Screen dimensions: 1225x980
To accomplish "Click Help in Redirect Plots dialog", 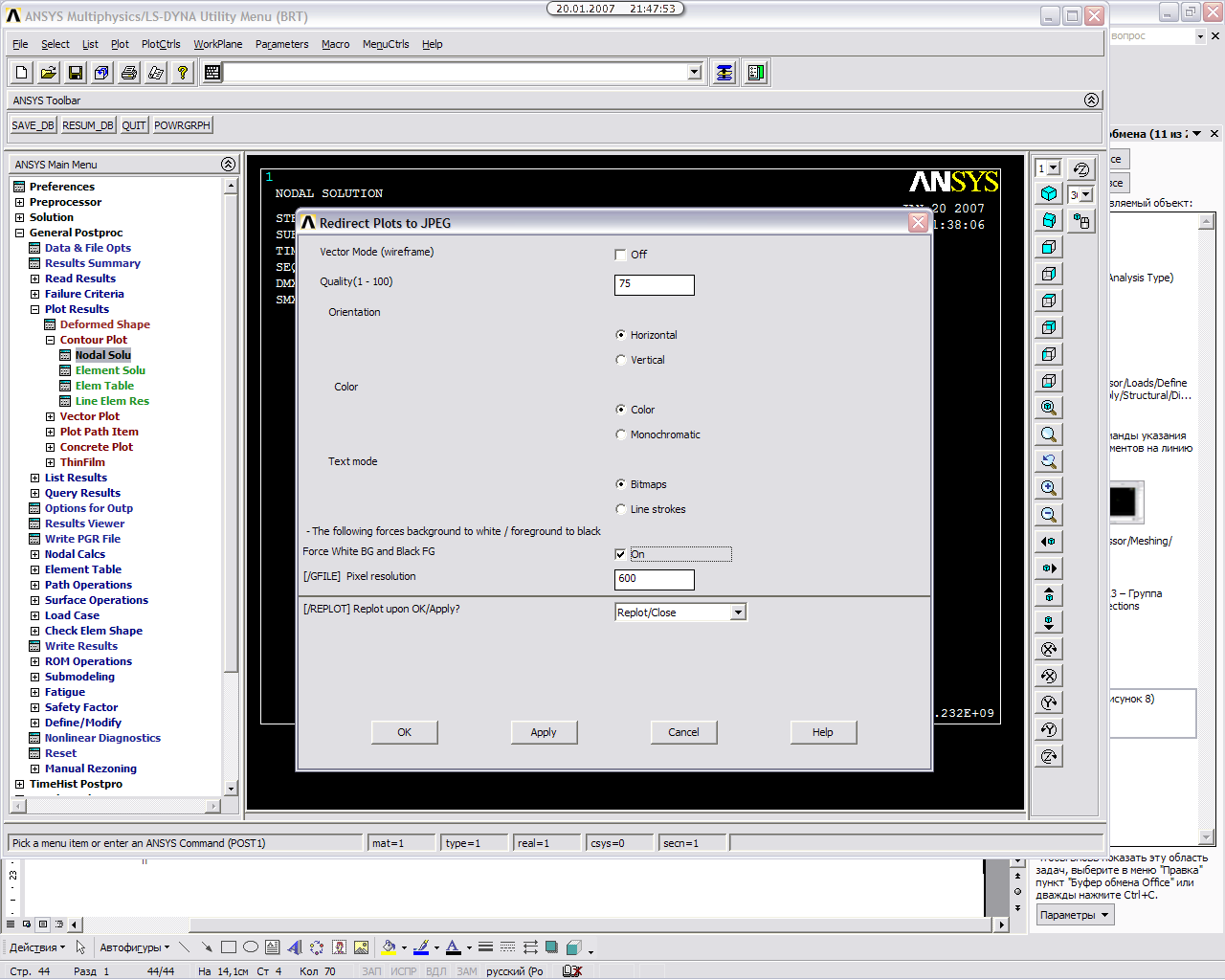I will click(823, 732).
